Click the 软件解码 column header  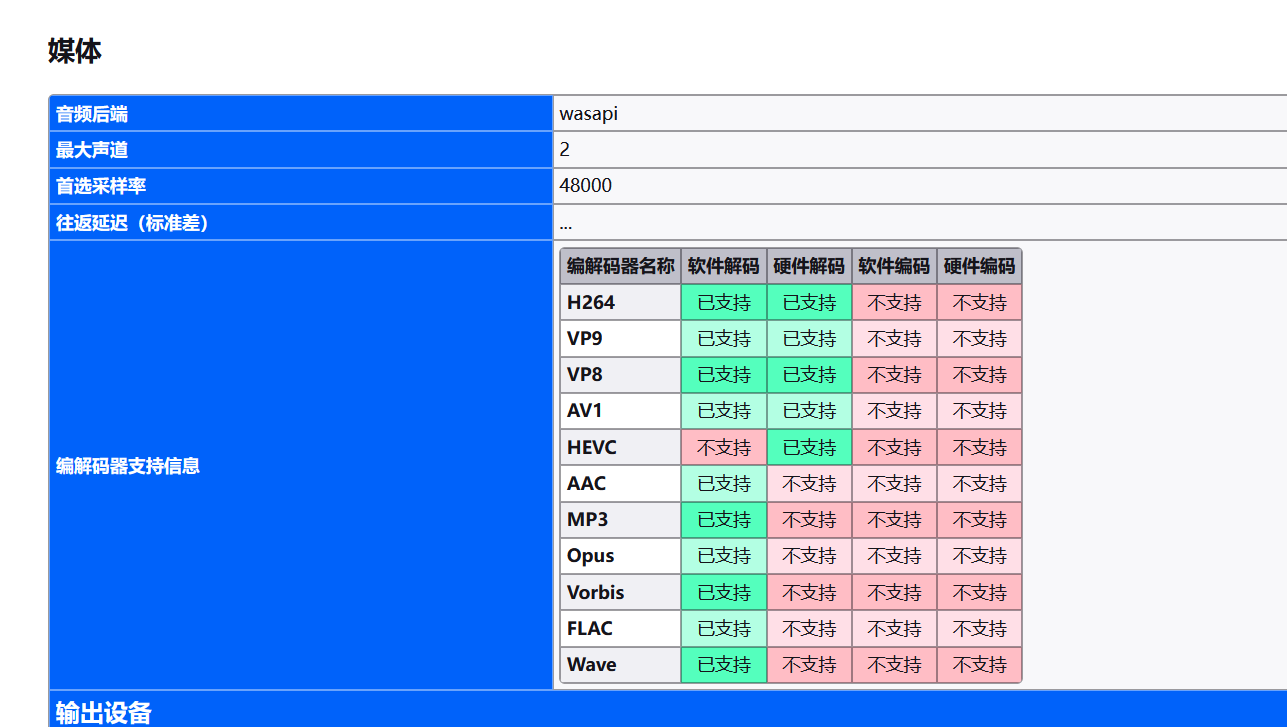point(724,266)
